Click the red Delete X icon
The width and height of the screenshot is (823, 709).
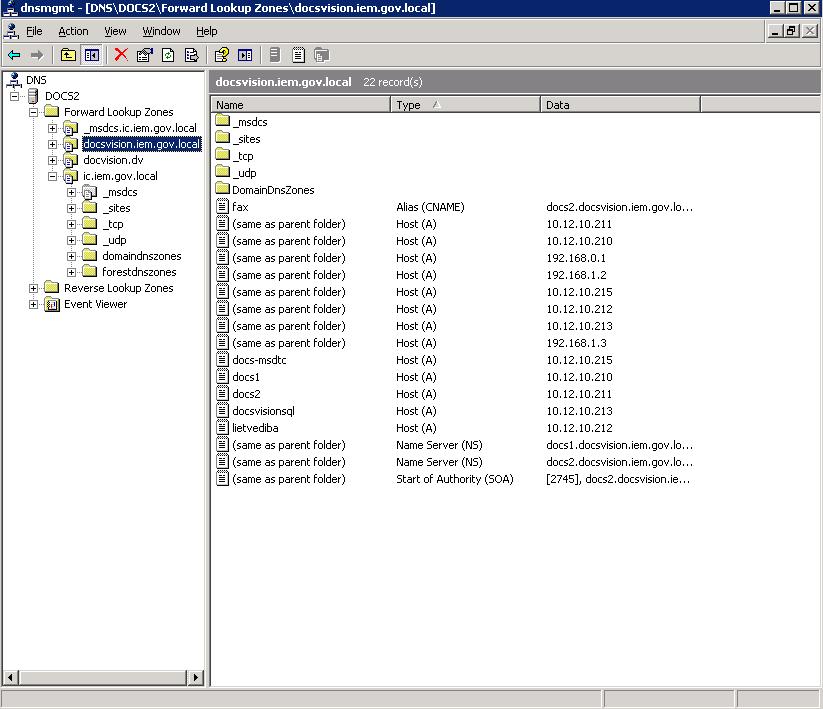point(121,55)
